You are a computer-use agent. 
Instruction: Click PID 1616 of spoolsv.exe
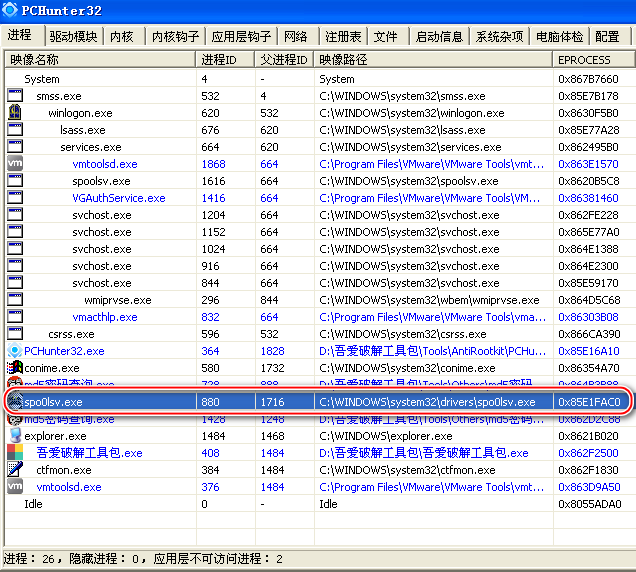(213, 181)
